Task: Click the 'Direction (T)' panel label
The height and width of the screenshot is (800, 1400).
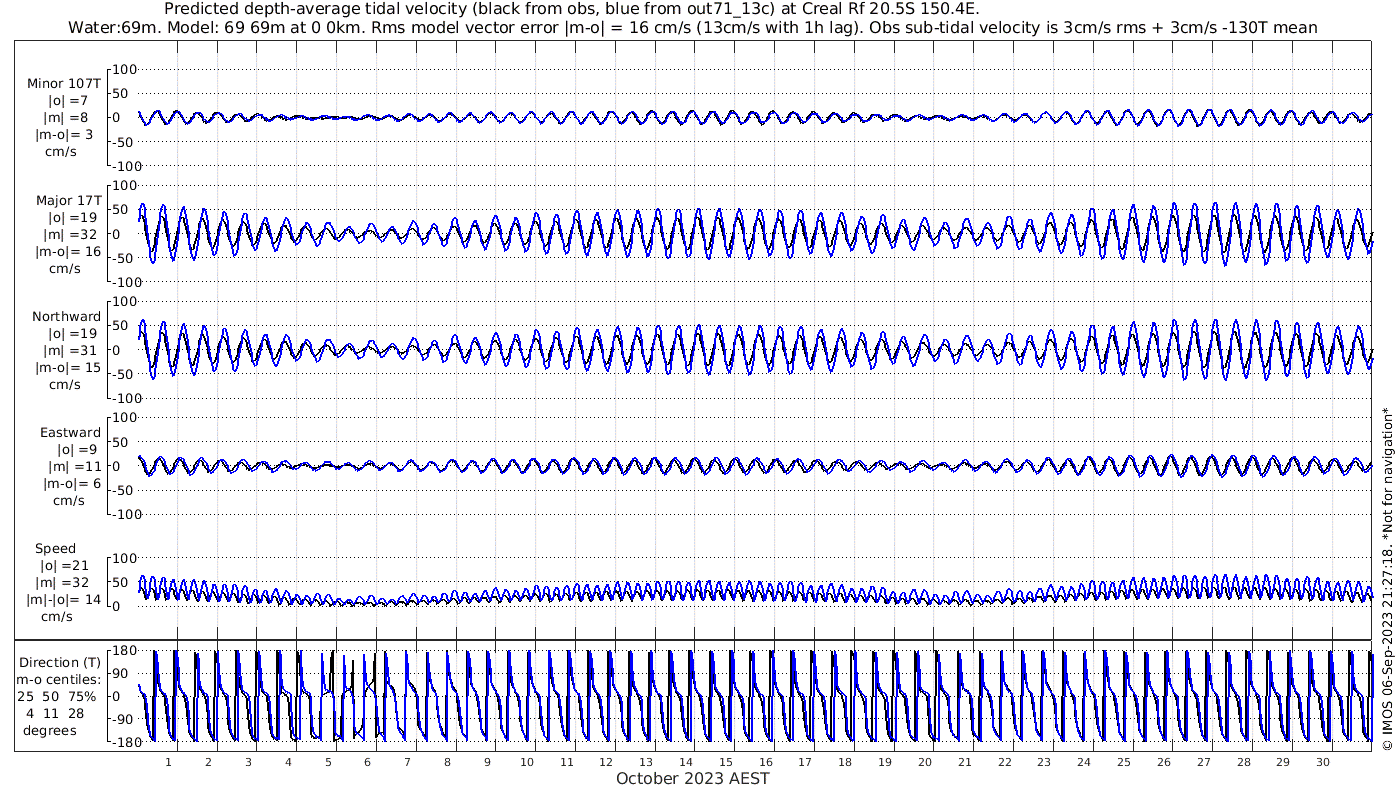Action: coord(62,662)
